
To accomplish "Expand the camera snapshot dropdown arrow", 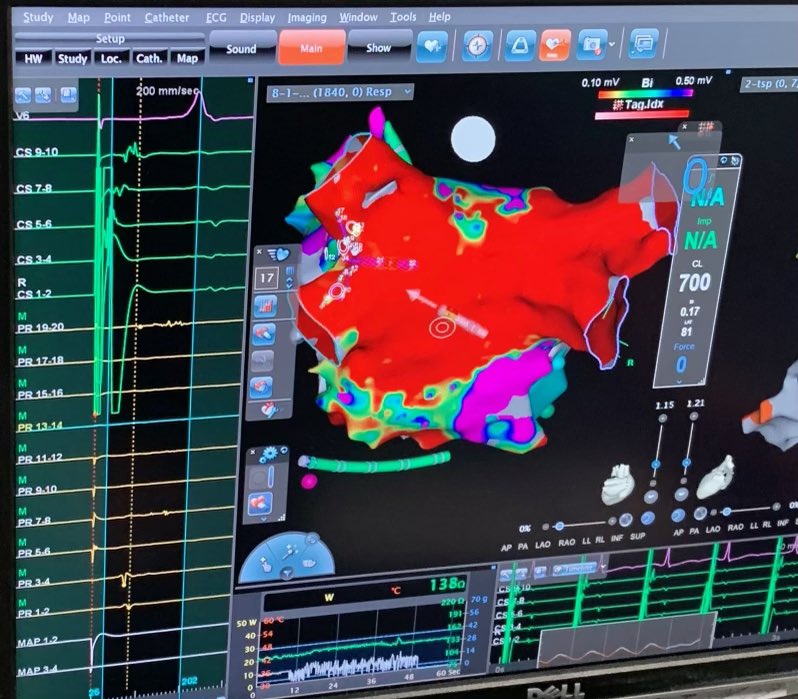I will 612,44.
